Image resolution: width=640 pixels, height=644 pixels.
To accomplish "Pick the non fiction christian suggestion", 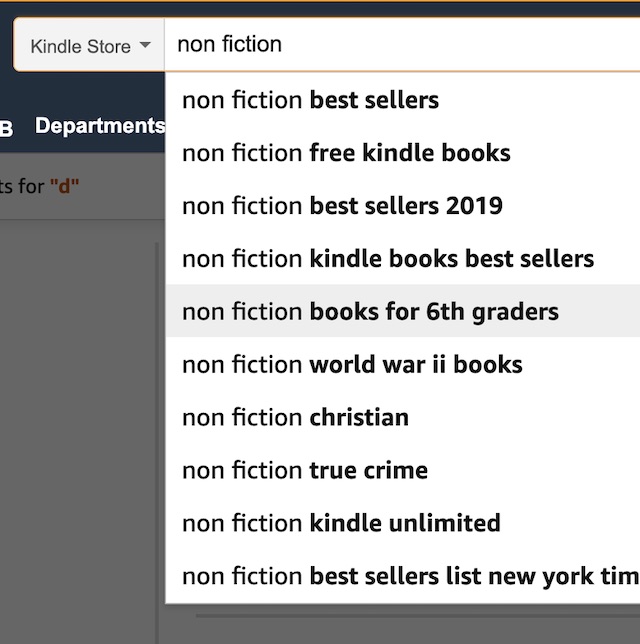I will pos(403,417).
